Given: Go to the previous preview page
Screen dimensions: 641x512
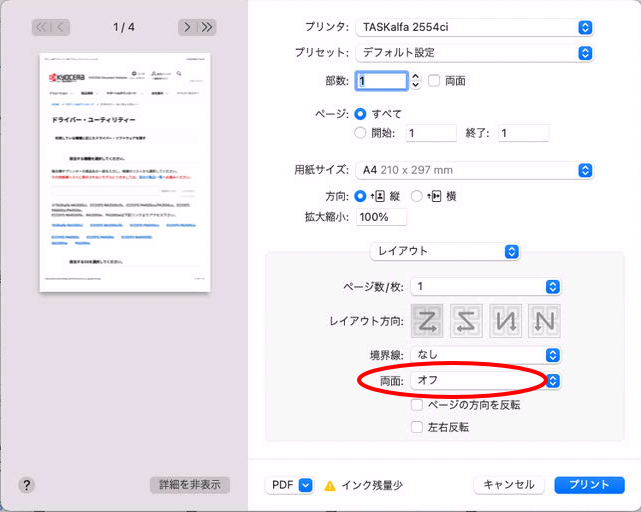Looking at the screenshot, I should (61, 27).
